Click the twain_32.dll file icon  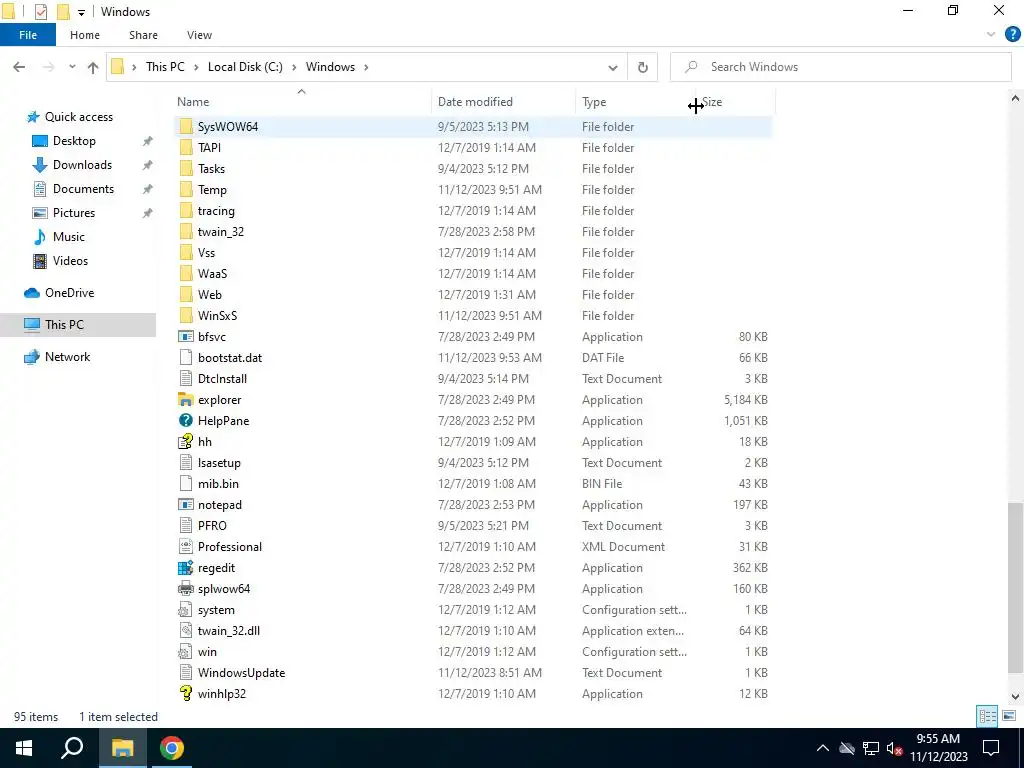[186, 631]
